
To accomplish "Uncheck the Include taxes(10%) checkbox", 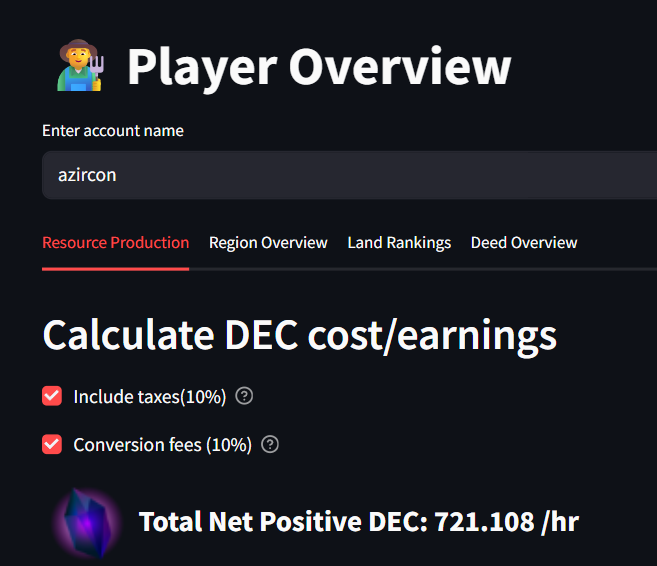I will click(52, 396).
